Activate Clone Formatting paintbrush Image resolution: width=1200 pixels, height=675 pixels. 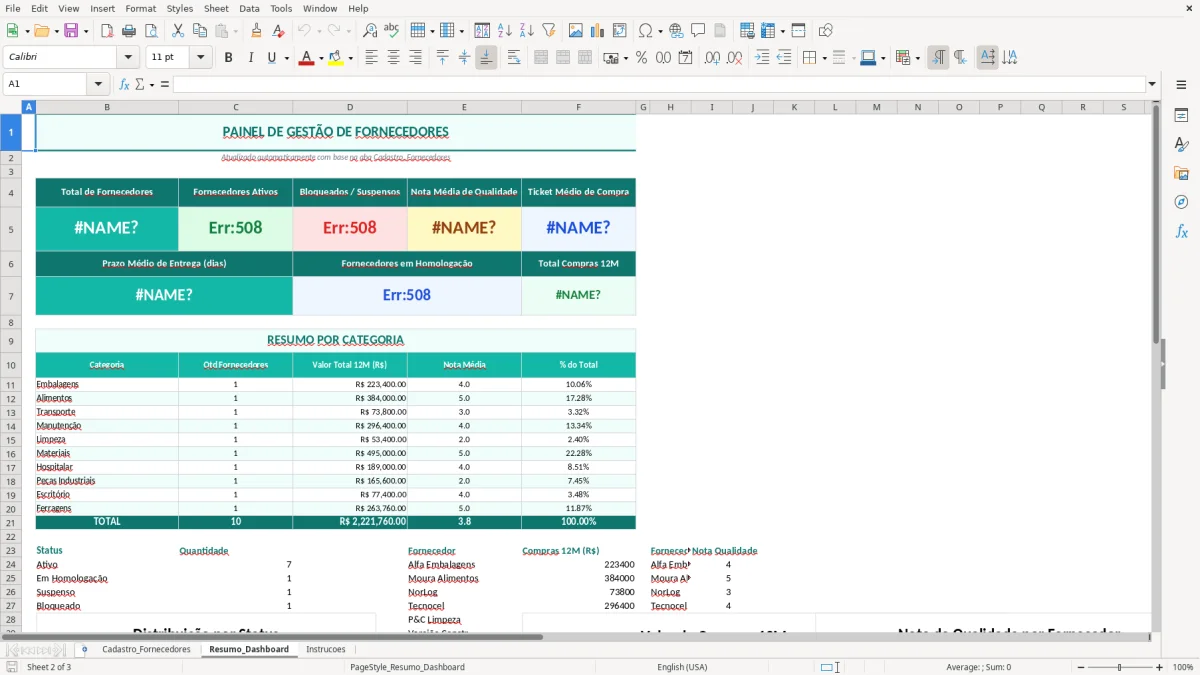pyautogui.click(x=256, y=31)
